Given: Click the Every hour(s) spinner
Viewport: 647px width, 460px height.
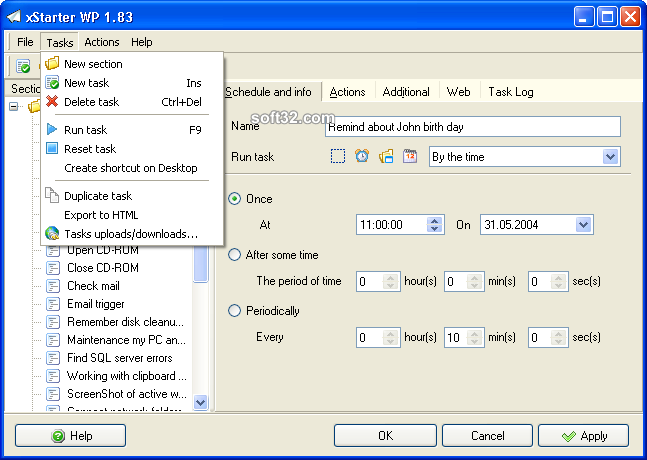Looking at the screenshot, I should (390, 337).
